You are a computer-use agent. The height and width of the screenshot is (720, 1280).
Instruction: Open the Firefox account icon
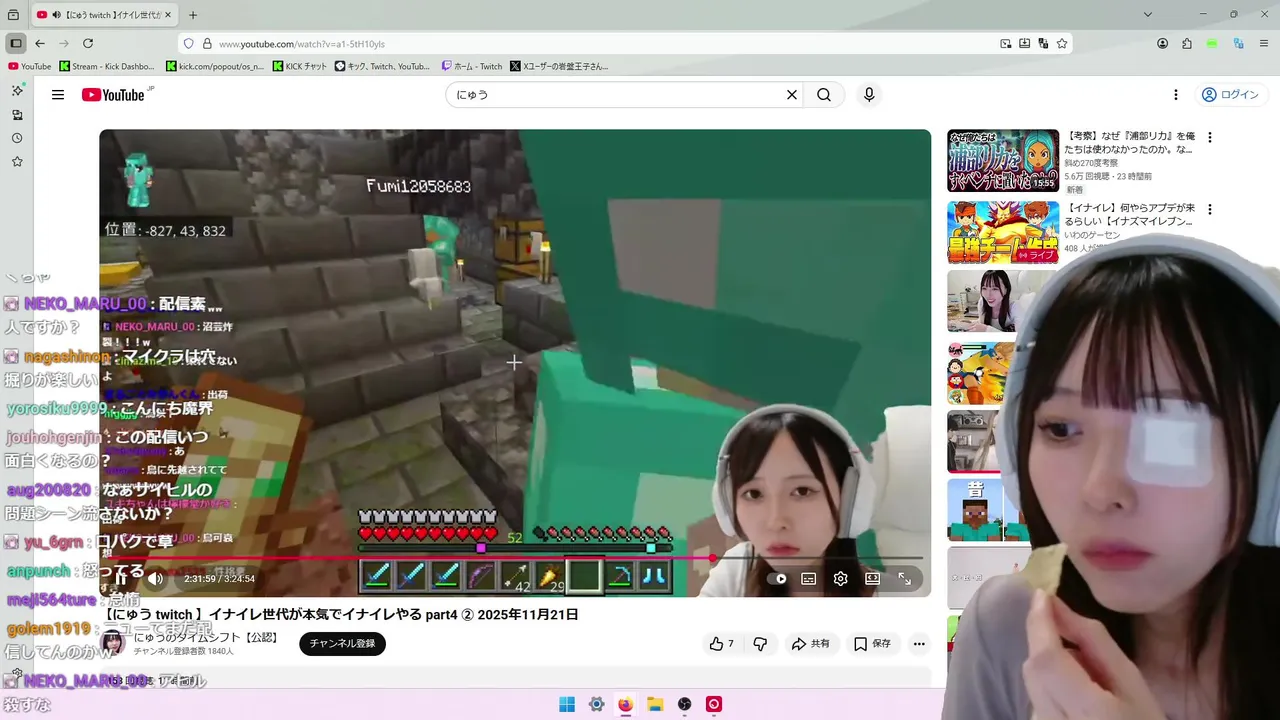click(x=1162, y=44)
